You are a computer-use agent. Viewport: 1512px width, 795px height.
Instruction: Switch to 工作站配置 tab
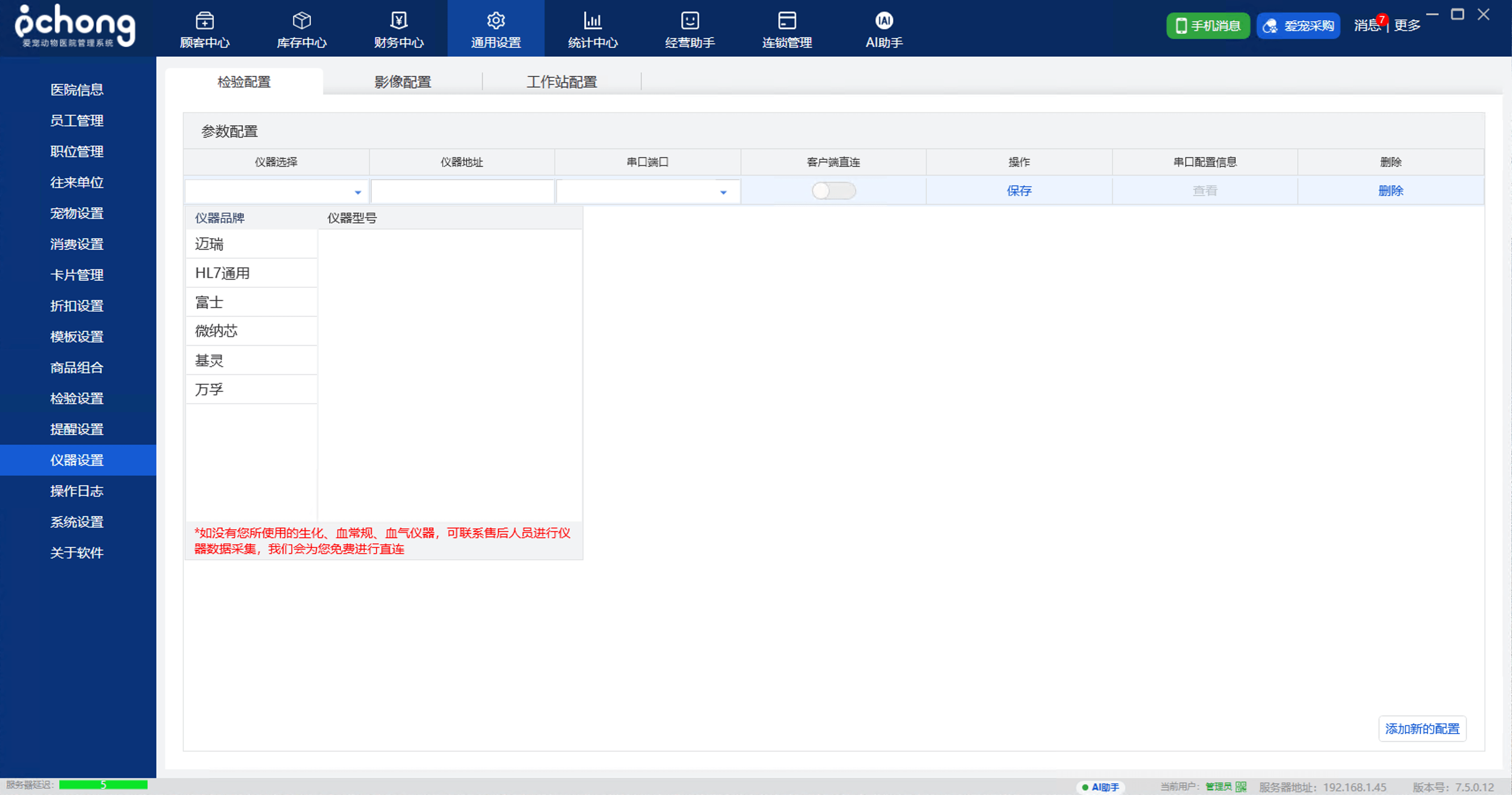point(562,82)
